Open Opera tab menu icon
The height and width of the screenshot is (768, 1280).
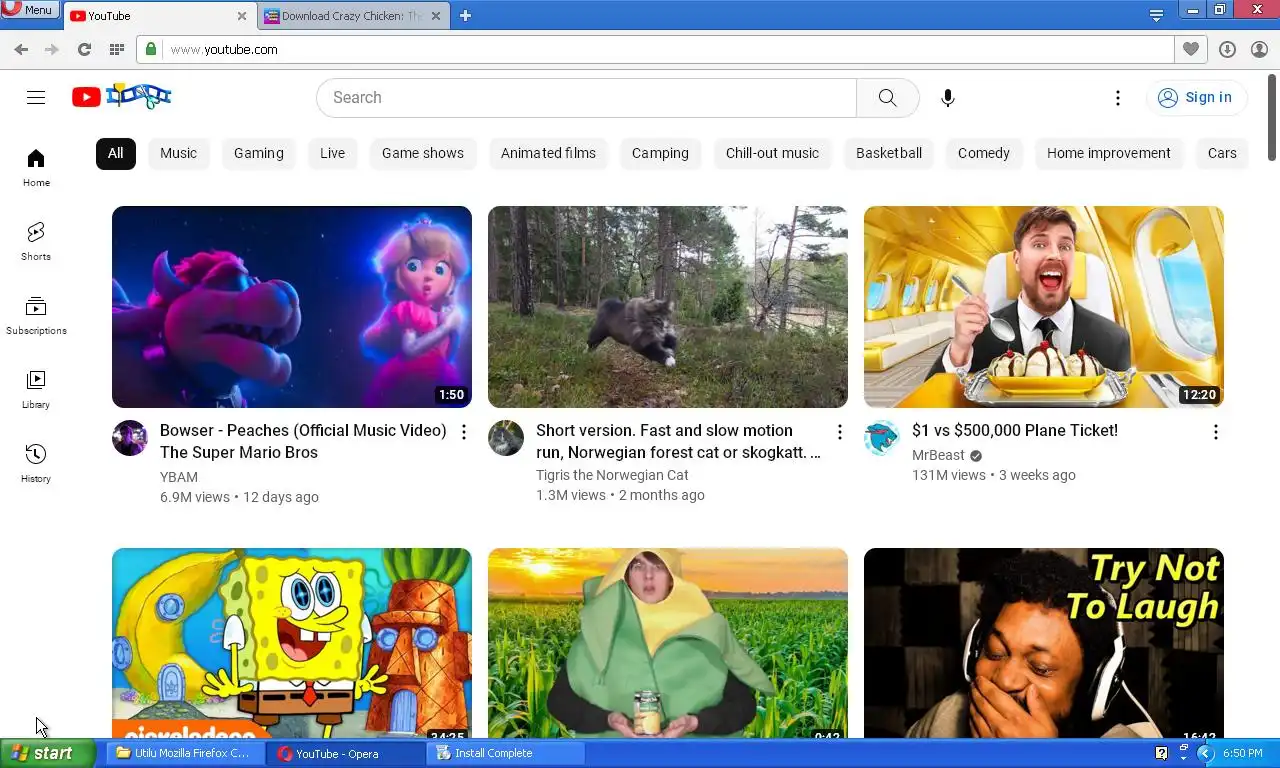pyautogui.click(x=1156, y=15)
